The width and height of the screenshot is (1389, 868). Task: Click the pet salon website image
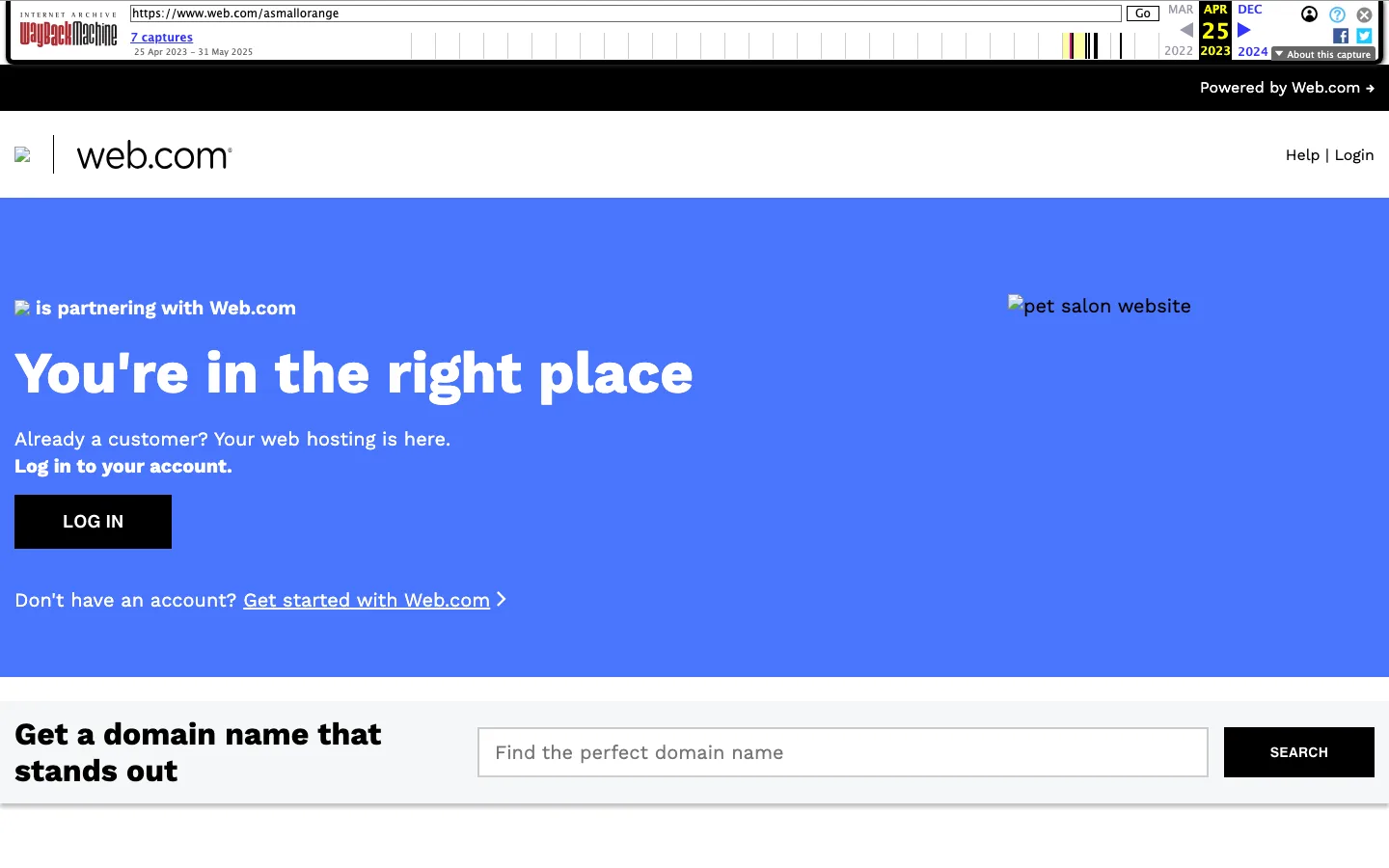coord(1100,306)
